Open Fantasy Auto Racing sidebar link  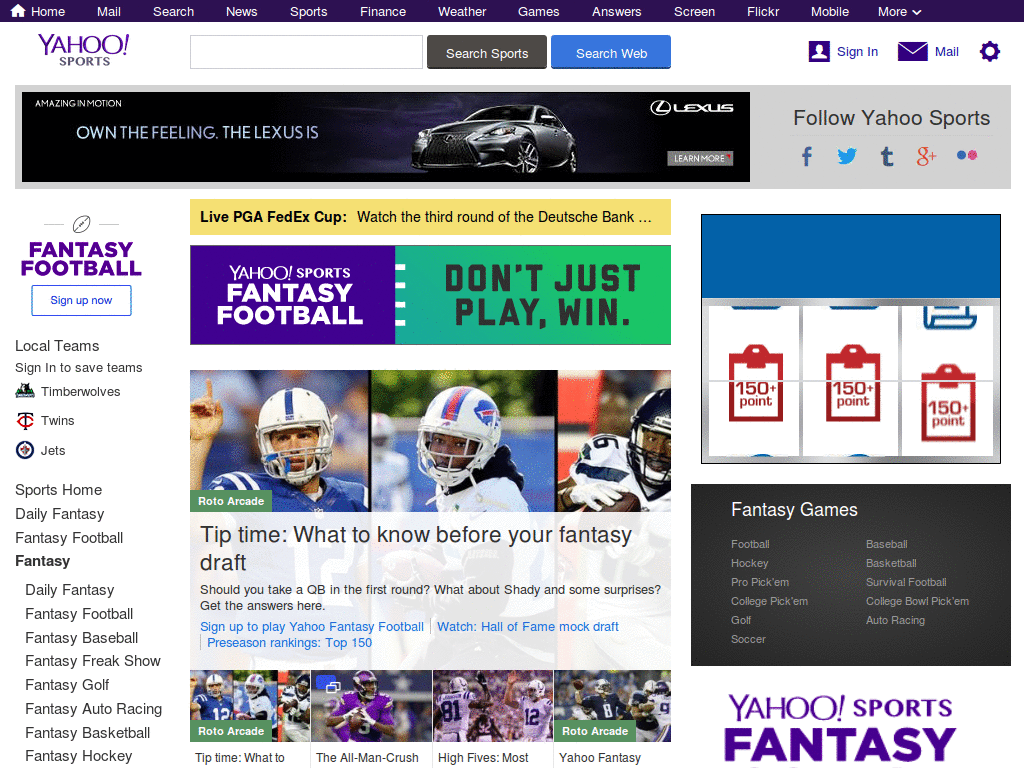point(93,709)
